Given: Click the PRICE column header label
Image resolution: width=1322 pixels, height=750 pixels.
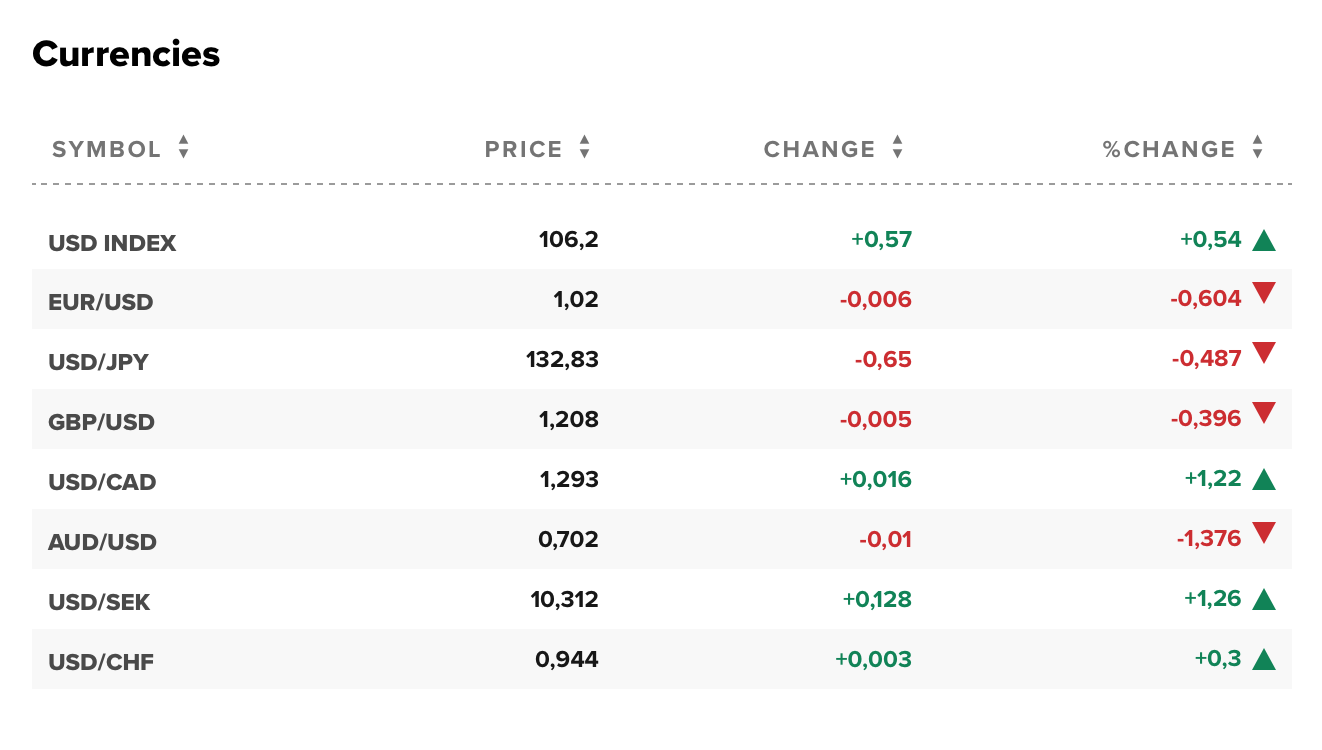Looking at the screenshot, I should tap(524, 150).
